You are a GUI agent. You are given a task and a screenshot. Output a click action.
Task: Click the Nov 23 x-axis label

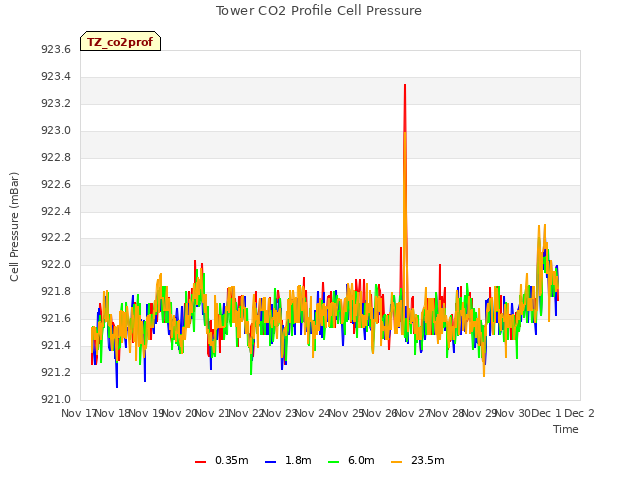[x=279, y=413]
